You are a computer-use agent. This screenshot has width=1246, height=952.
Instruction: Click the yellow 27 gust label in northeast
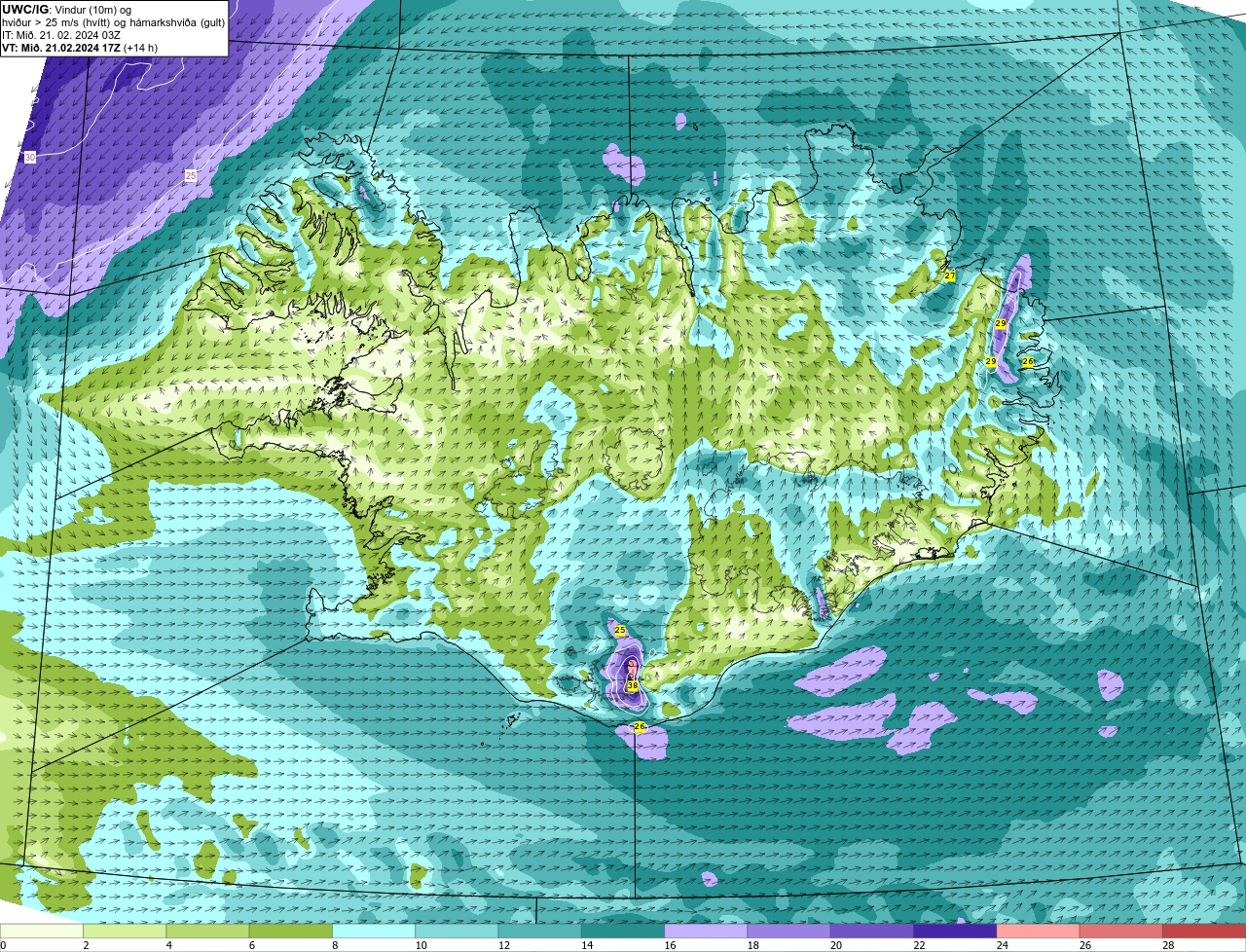[949, 276]
